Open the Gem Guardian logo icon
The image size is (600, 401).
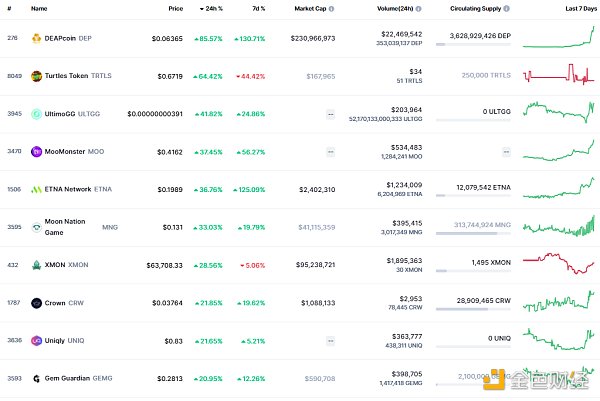pyautogui.click(x=37, y=378)
